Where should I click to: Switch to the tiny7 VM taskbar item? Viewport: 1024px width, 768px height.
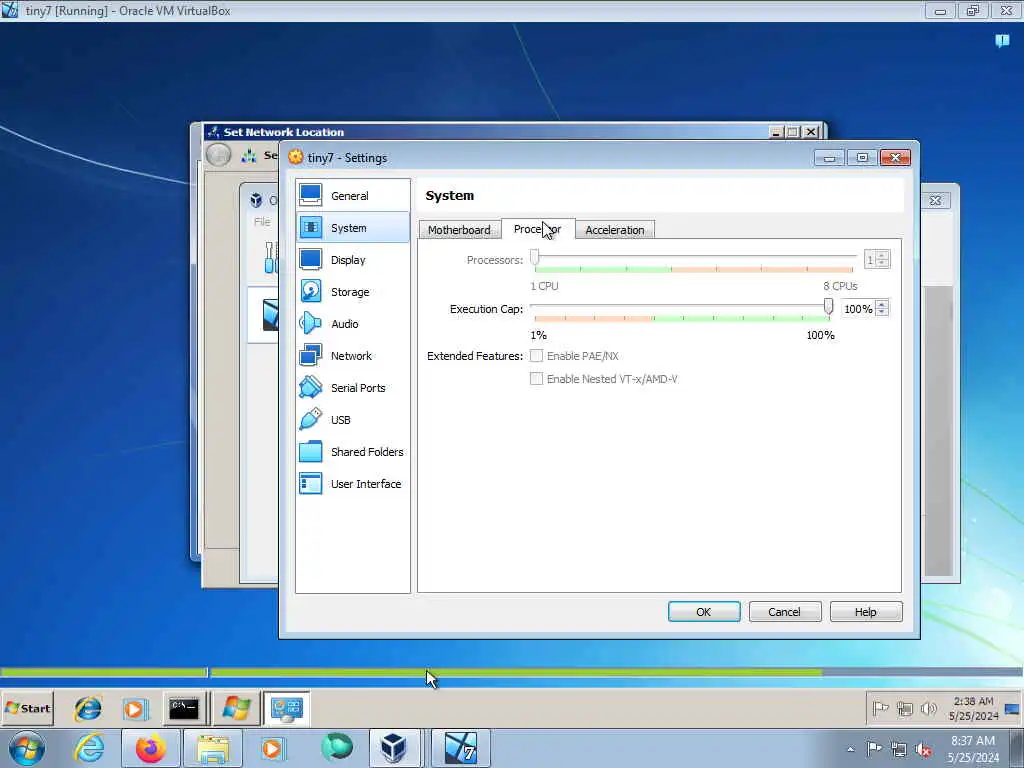click(461, 748)
